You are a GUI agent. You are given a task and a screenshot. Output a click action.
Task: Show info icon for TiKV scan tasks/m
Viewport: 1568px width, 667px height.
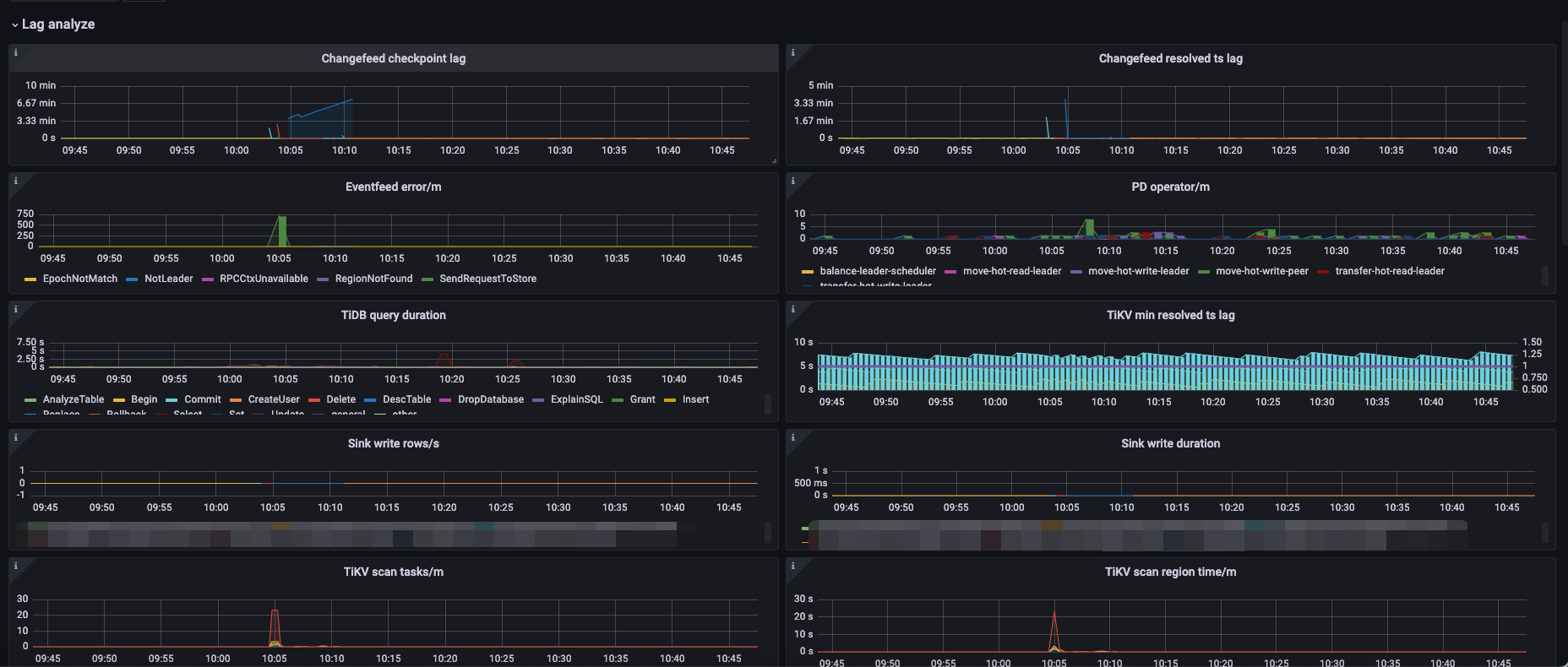(x=15, y=566)
